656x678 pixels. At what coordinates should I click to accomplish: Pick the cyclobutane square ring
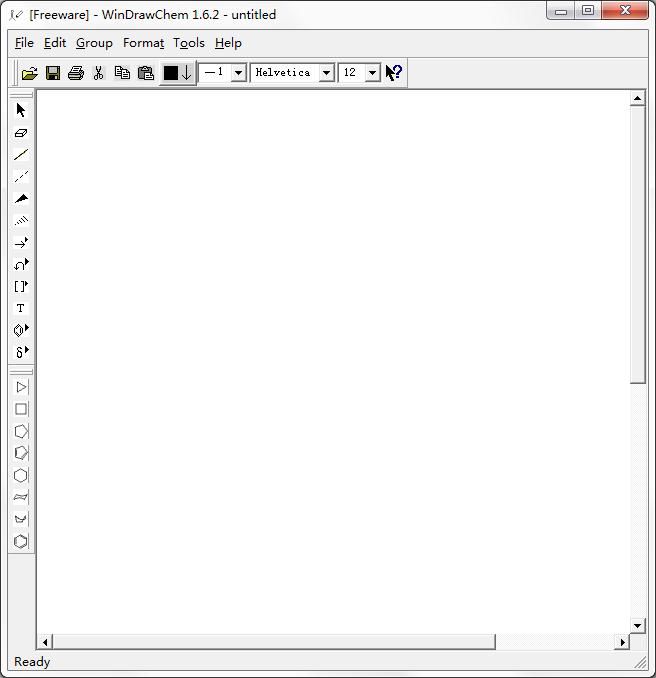(x=21, y=409)
